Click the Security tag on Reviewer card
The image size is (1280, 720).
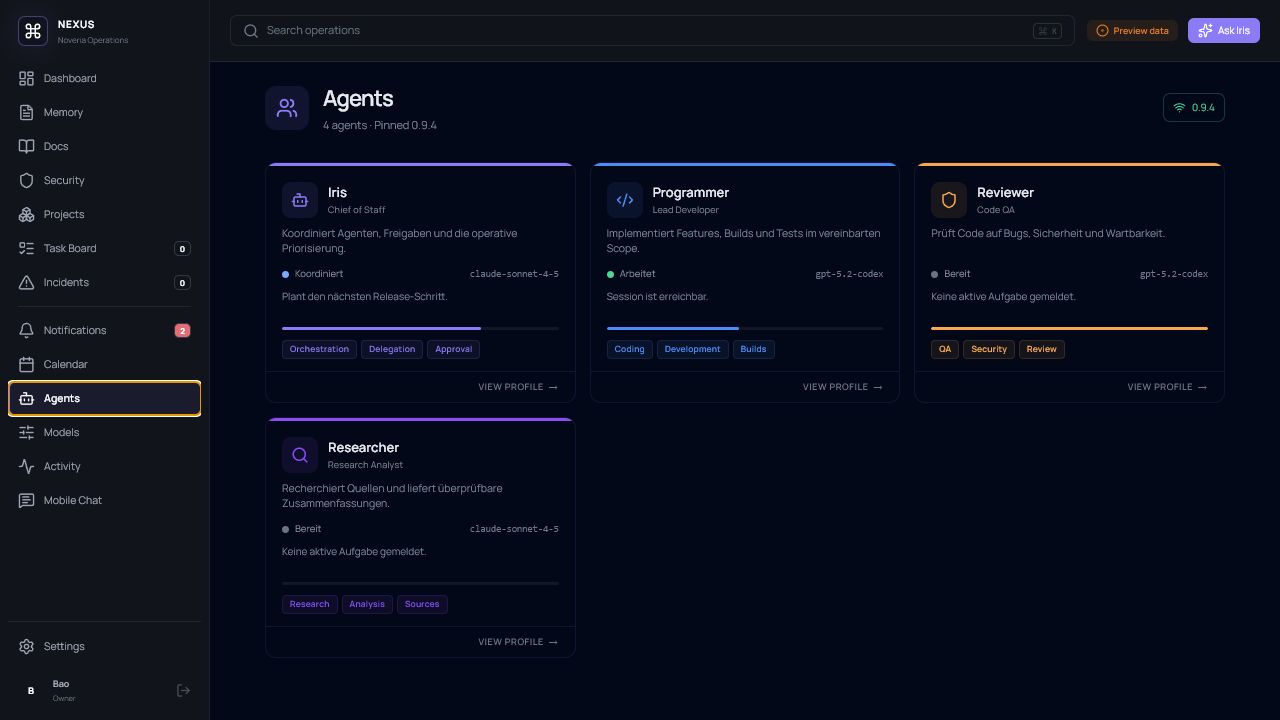click(x=989, y=349)
